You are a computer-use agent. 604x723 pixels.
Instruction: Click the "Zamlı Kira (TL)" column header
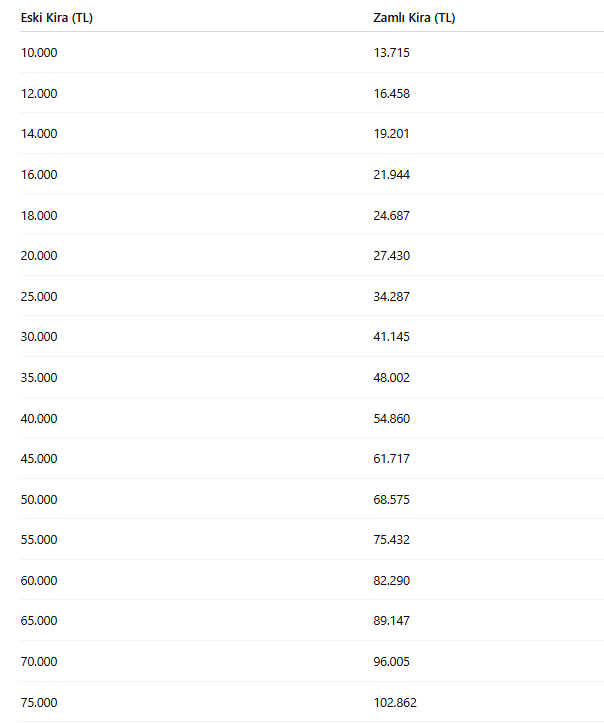(414, 18)
